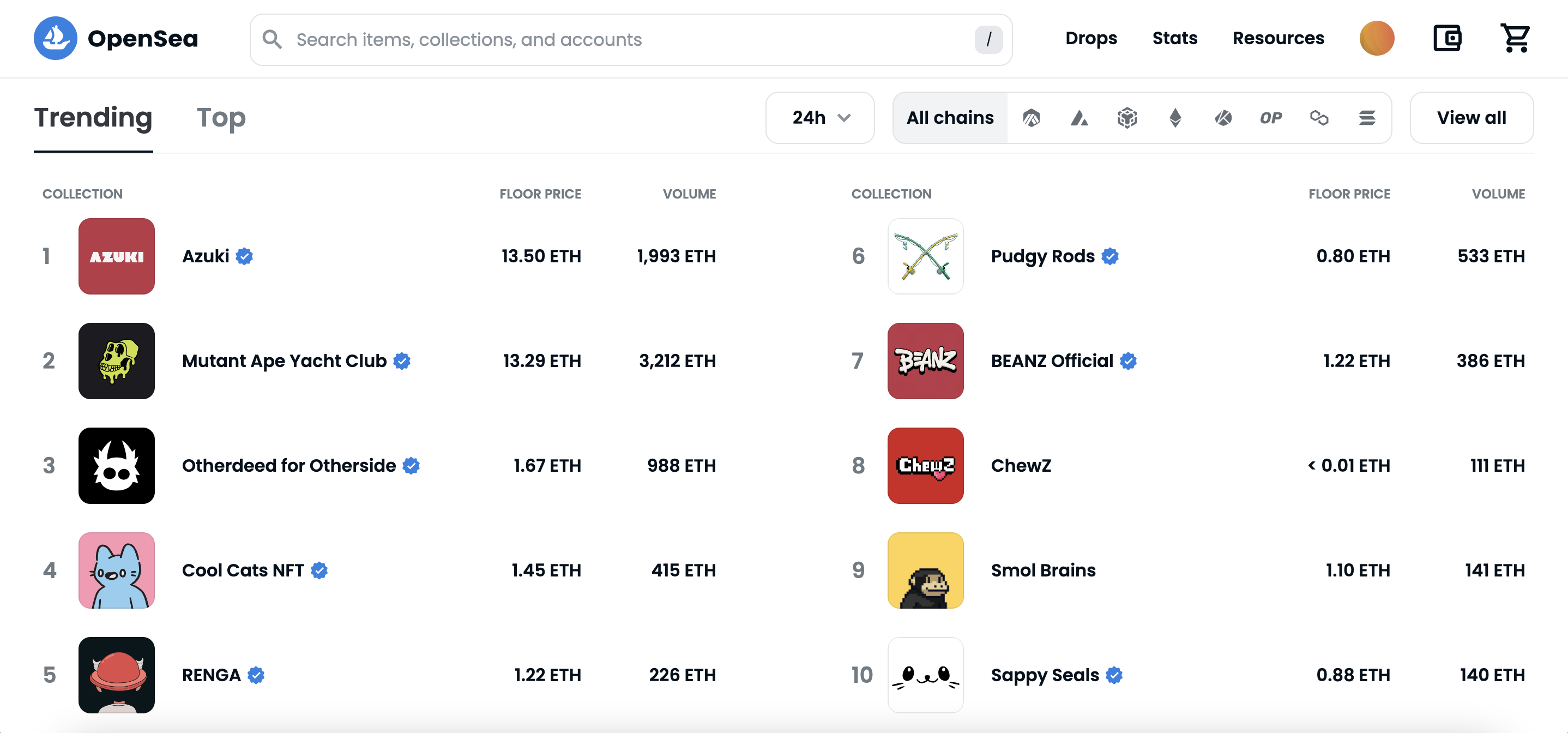
Task: Click the Azuki collection thumbnail
Action: click(x=116, y=256)
